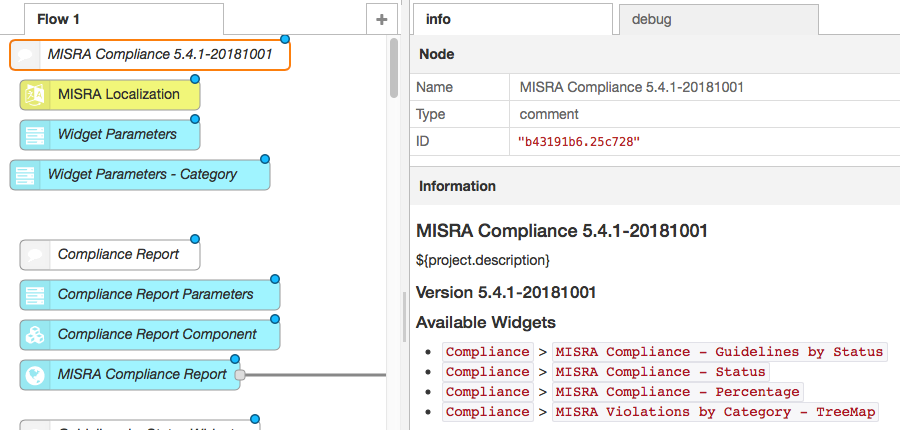
Task: Click the canvas vertical scrollbar thumb
Action: (394, 68)
